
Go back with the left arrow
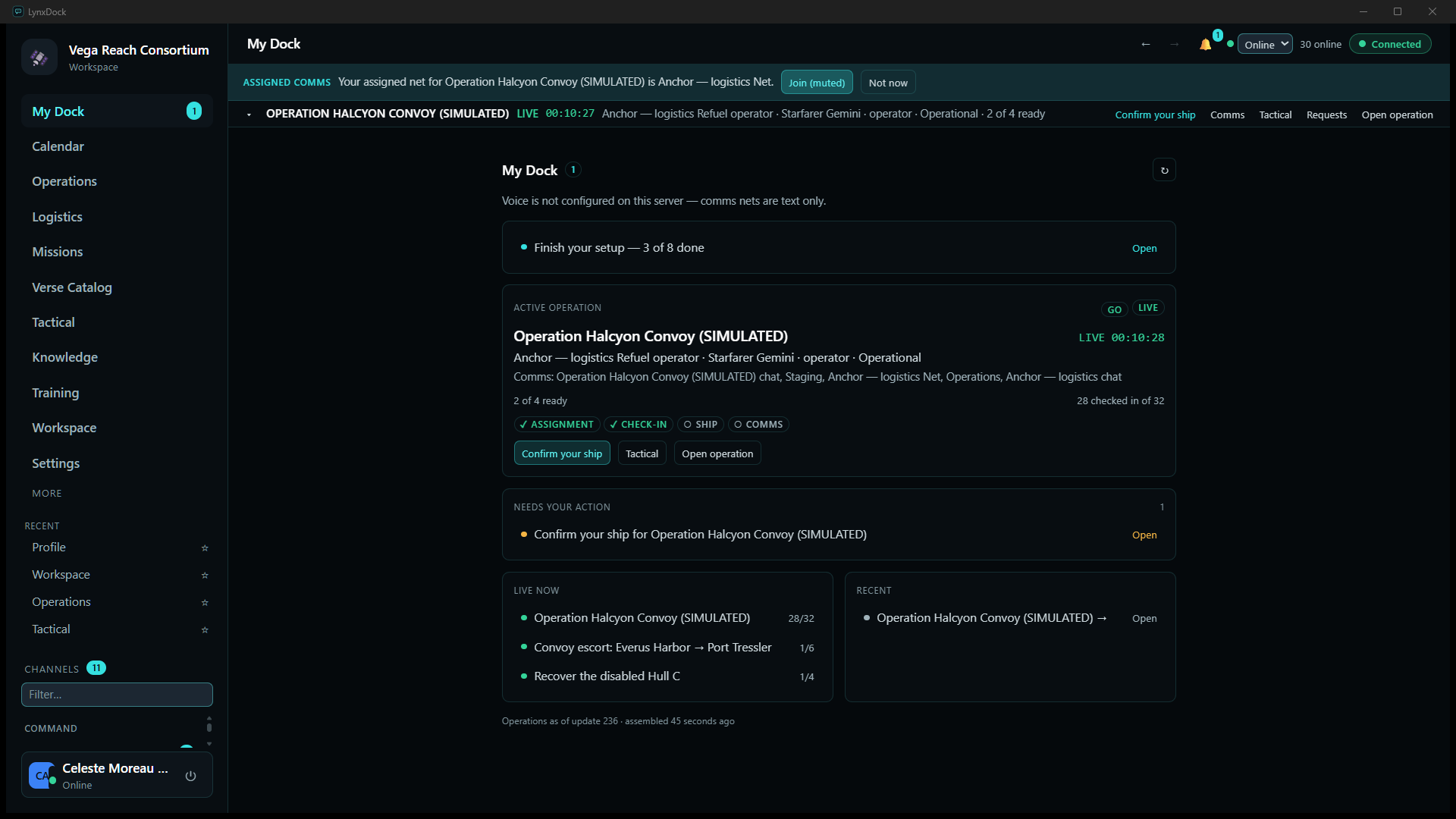[x=1146, y=44]
